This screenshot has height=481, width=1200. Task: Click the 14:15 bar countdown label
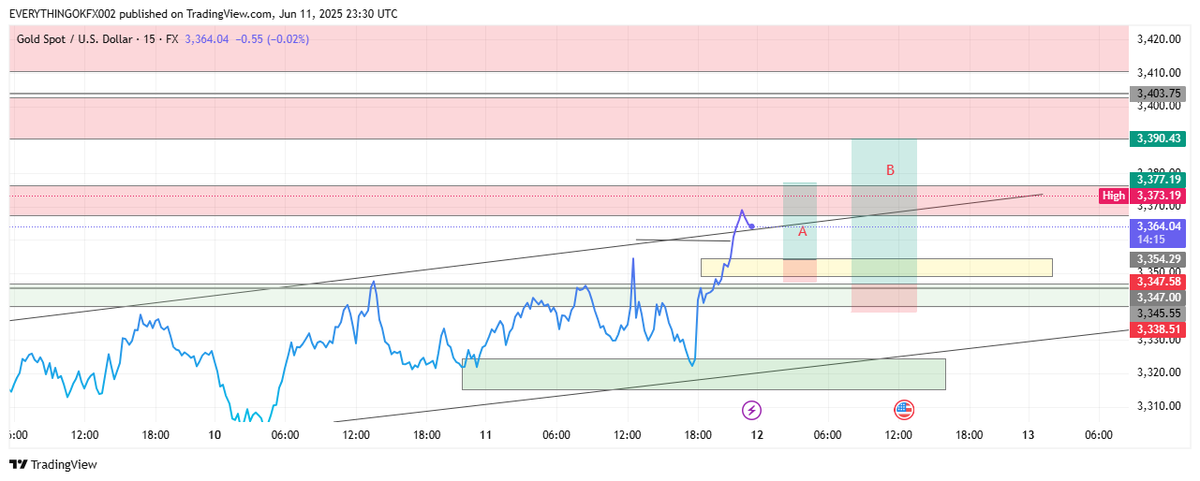[1150, 240]
